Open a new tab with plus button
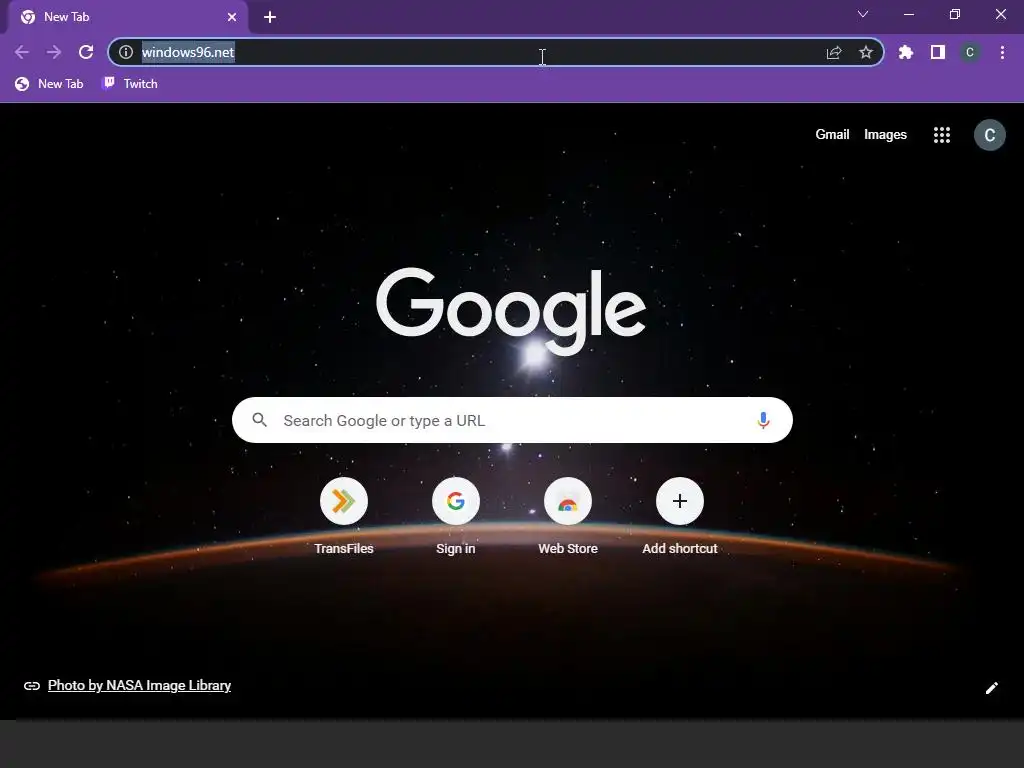 pyautogui.click(x=270, y=17)
